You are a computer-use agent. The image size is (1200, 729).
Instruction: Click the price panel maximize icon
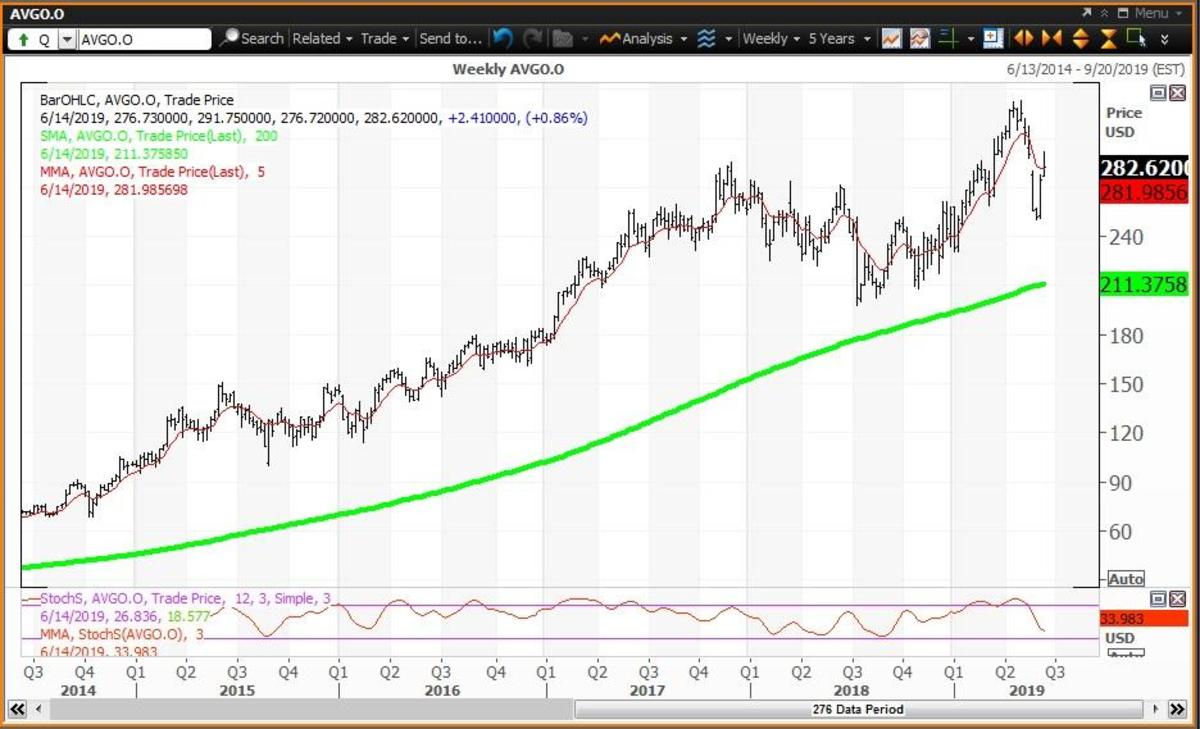[x=1158, y=92]
